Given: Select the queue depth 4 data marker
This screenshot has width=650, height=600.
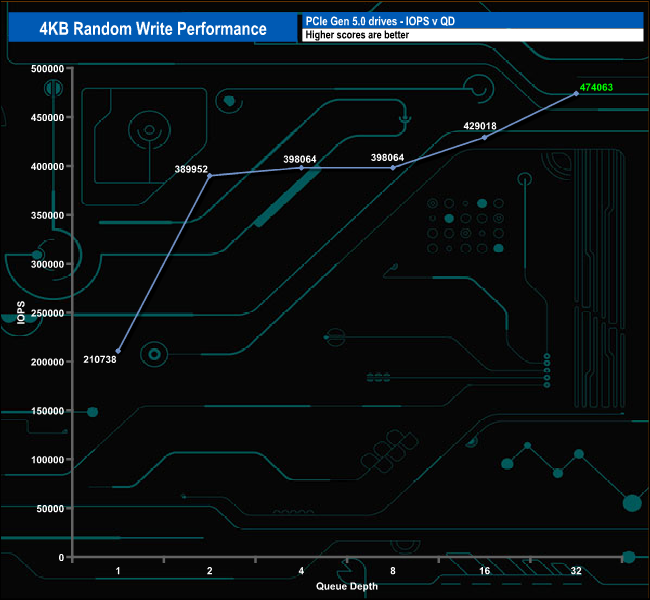Looking at the screenshot, I should (x=301, y=168).
